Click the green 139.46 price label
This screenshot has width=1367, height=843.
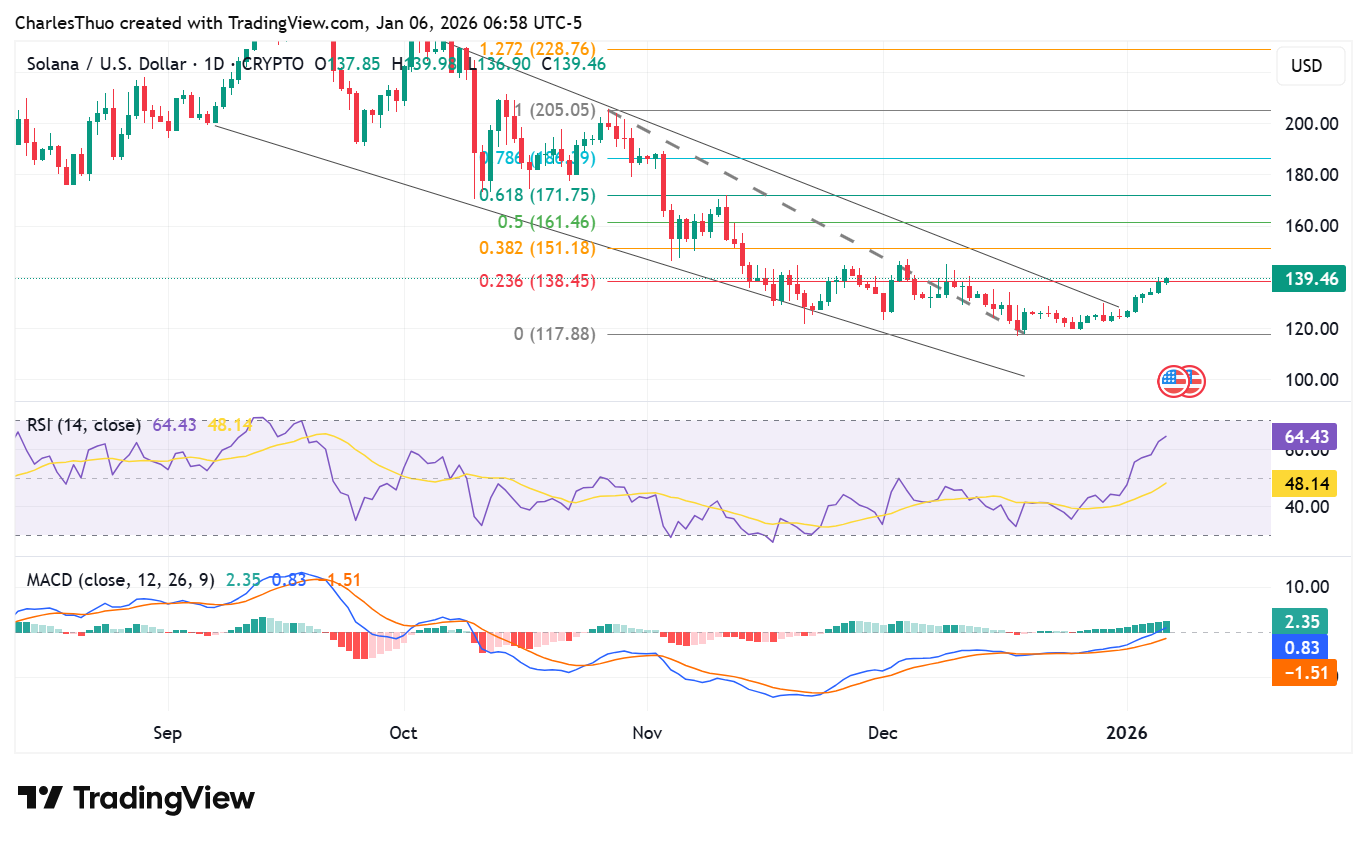coord(1308,280)
